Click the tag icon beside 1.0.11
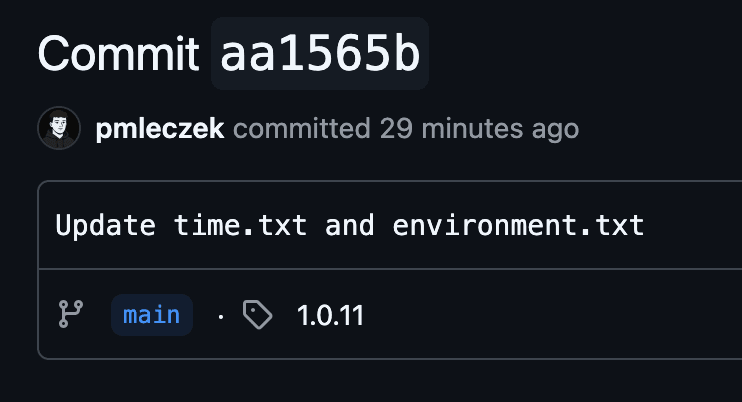 click(x=258, y=316)
